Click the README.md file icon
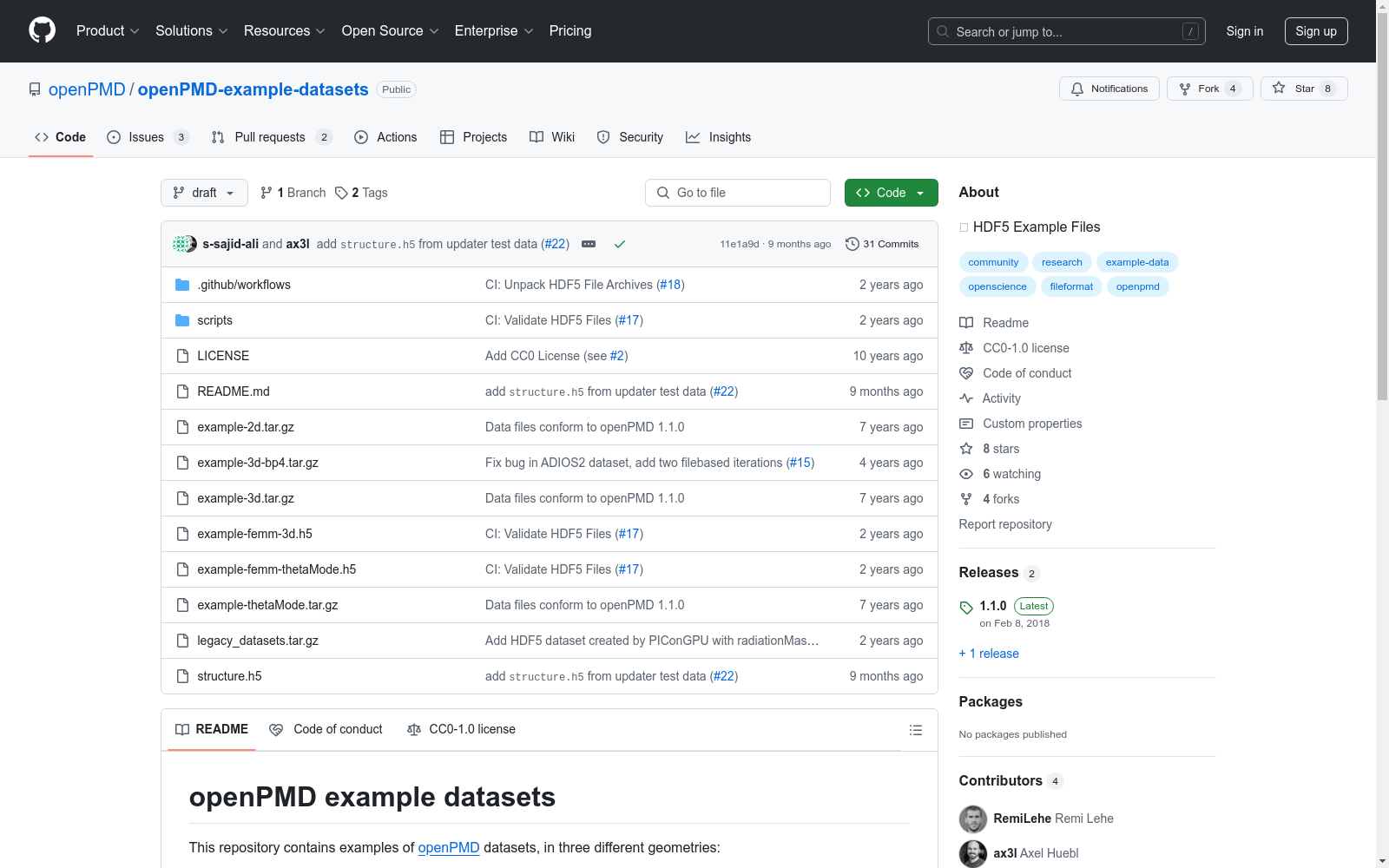This screenshot has width=1389, height=868. pos(182,391)
